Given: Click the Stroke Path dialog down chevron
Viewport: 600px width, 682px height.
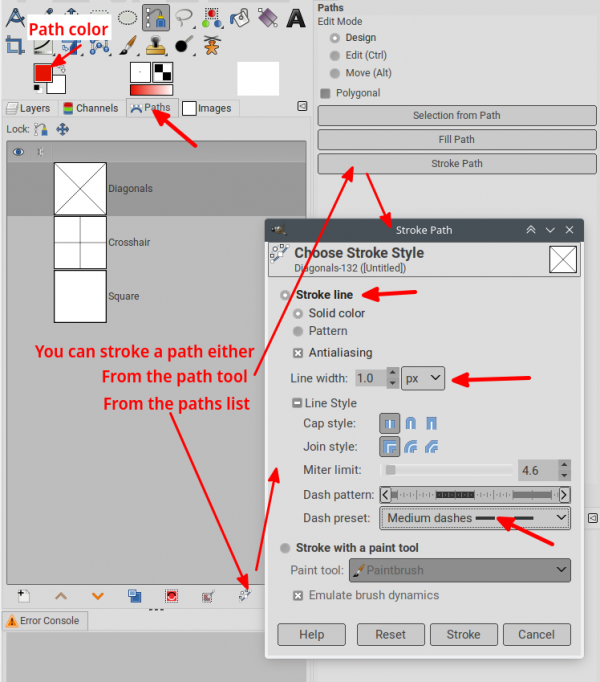Looking at the screenshot, I should pos(550,230).
